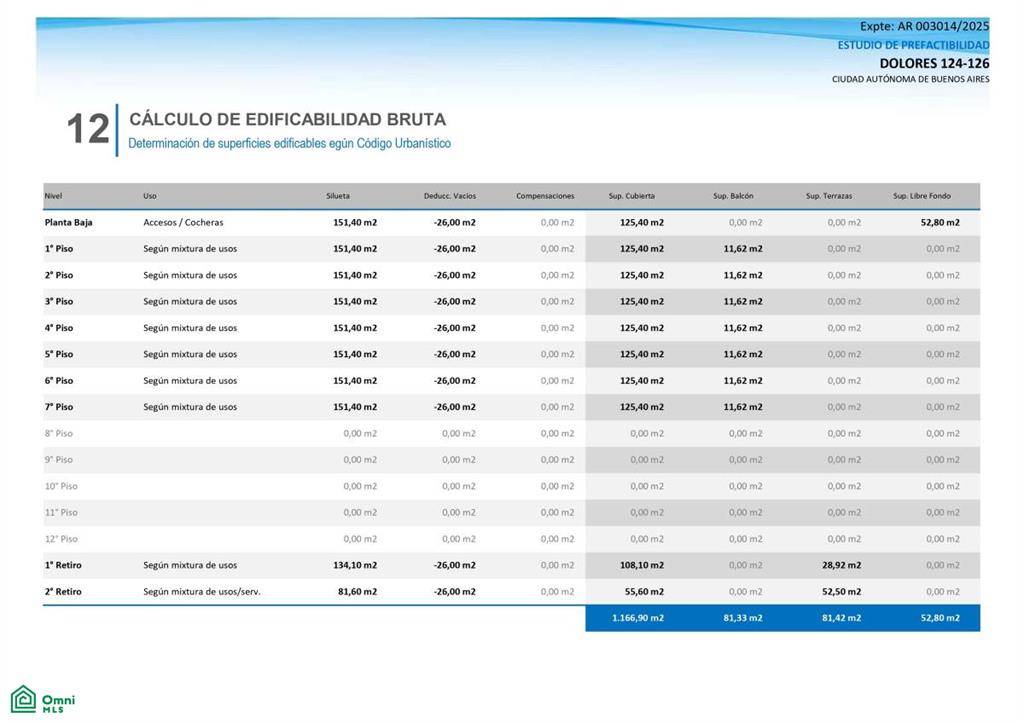This screenshot has width=1024, height=723.
Task: Select the 28,92 m2 terrace value
Action: point(841,566)
